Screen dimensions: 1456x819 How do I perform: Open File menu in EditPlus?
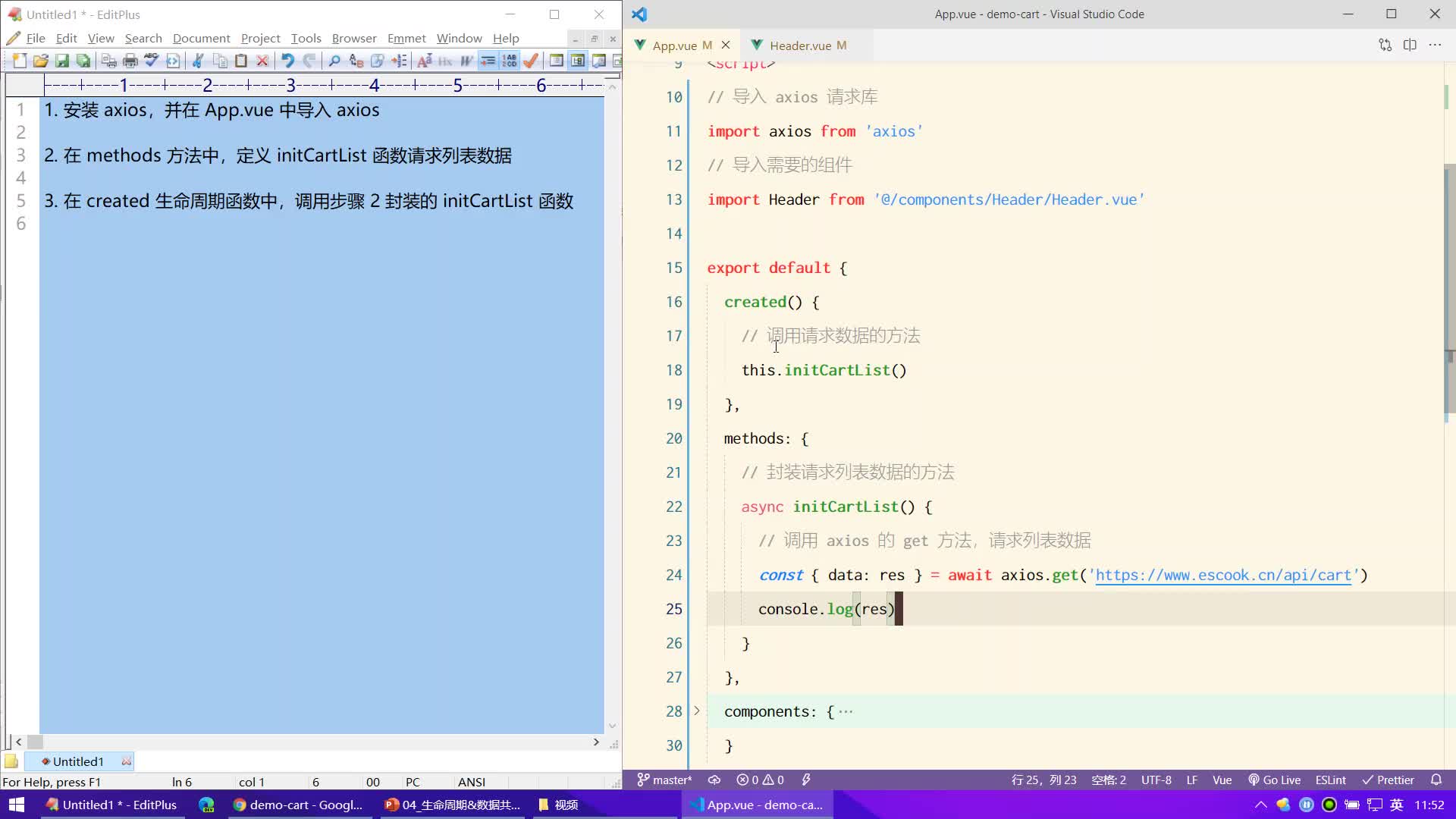click(36, 38)
